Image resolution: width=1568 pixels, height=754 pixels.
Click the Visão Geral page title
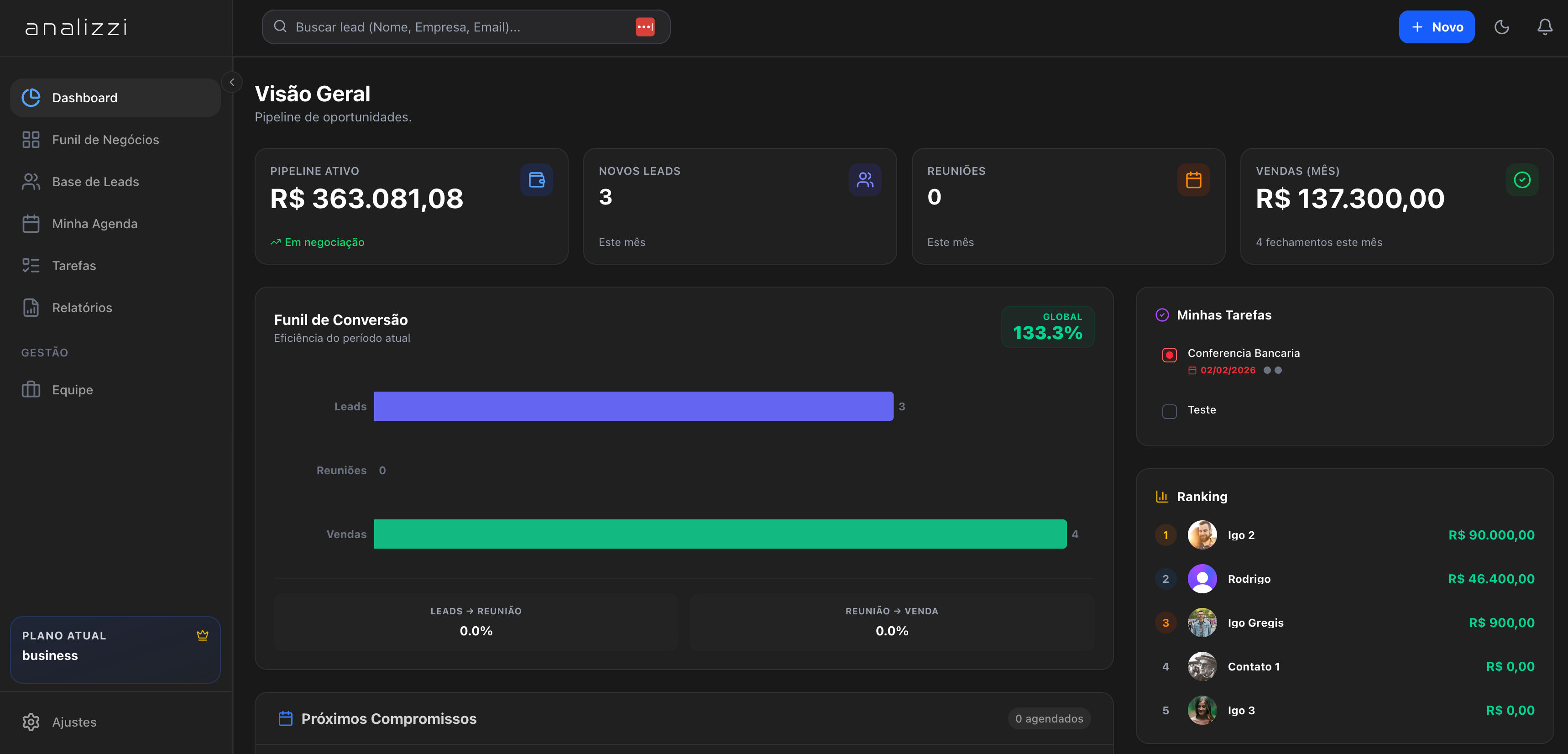(x=312, y=94)
